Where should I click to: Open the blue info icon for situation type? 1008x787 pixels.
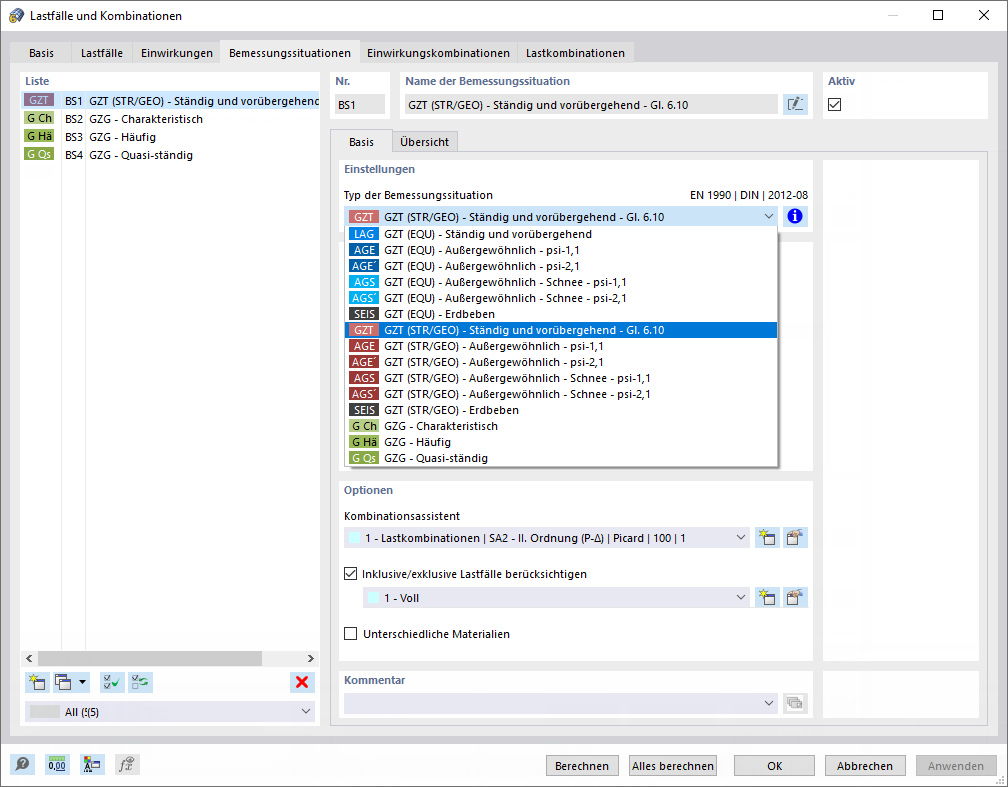tap(795, 217)
